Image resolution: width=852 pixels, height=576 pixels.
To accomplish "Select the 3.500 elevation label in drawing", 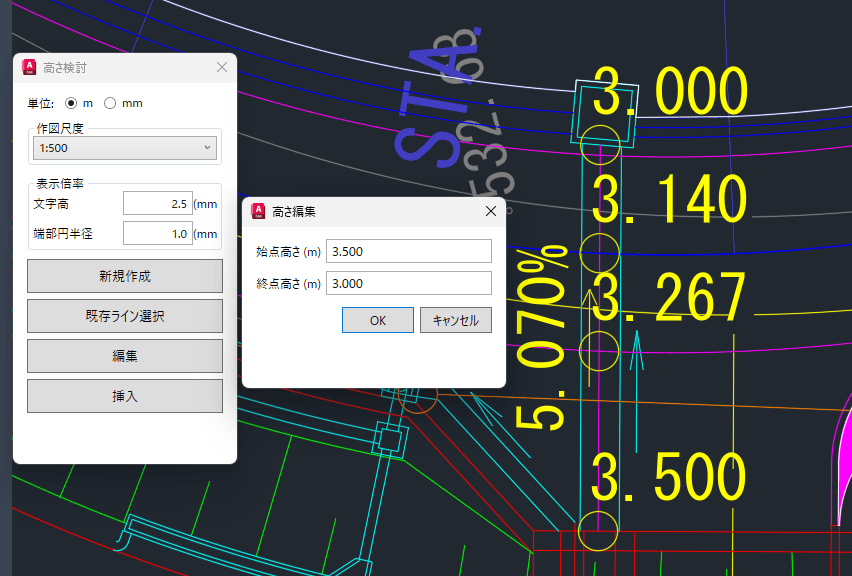I will (x=670, y=478).
